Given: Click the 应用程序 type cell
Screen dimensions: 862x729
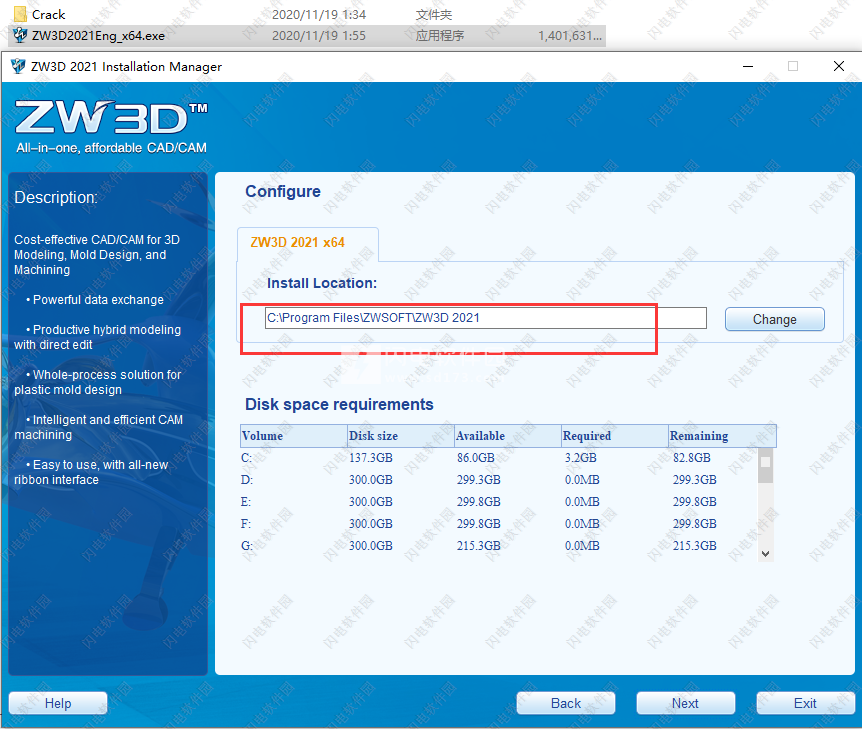Looking at the screenshot, I should (x=440, y=36).
